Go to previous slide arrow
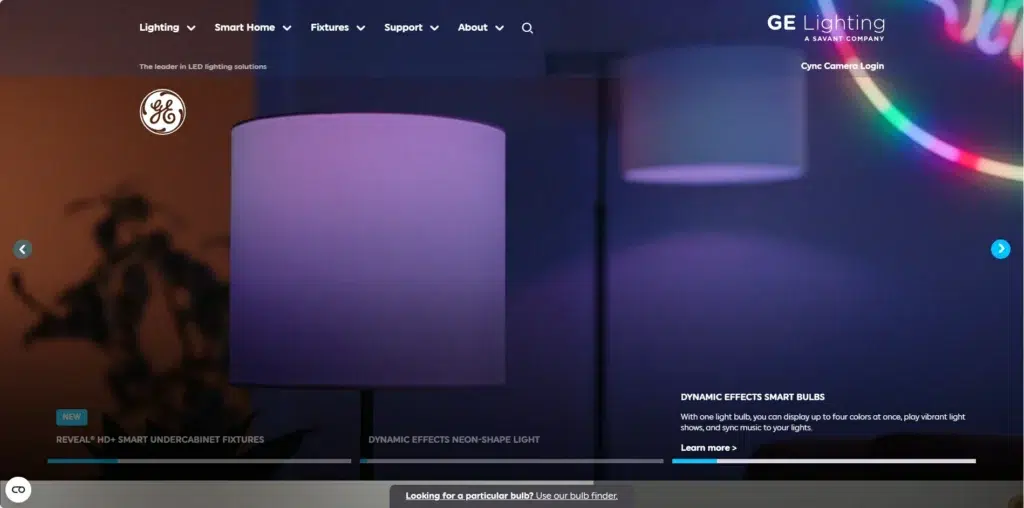The height and width of the screenshot is (508, 1024). 22,249
